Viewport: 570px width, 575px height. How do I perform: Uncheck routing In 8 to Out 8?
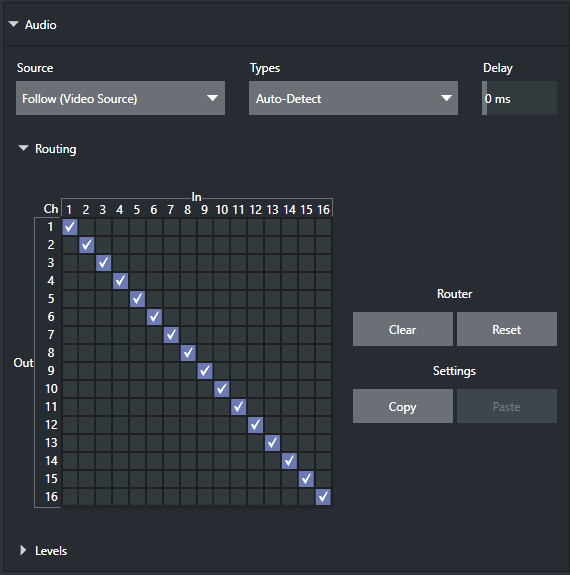(188, 353)
